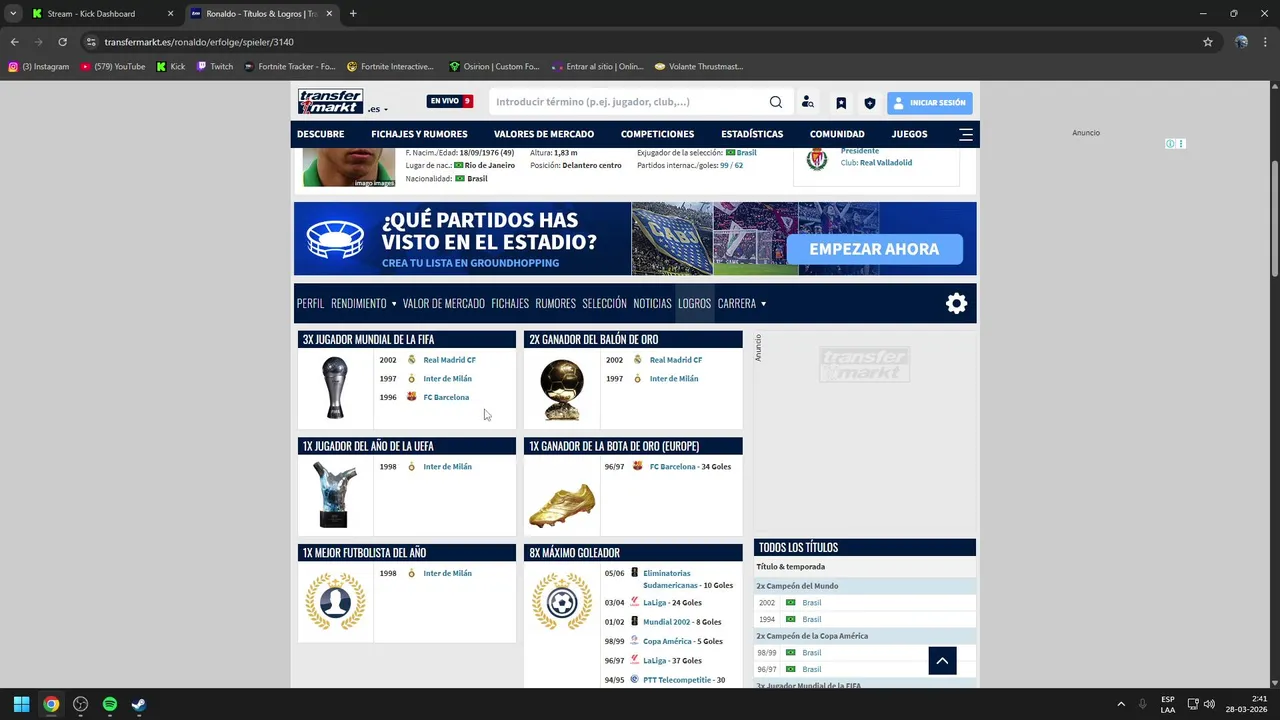Viewport: 1280px width, 720px height.
Task: Reload the page in Chrome
Action: click(x=62, y=42)
